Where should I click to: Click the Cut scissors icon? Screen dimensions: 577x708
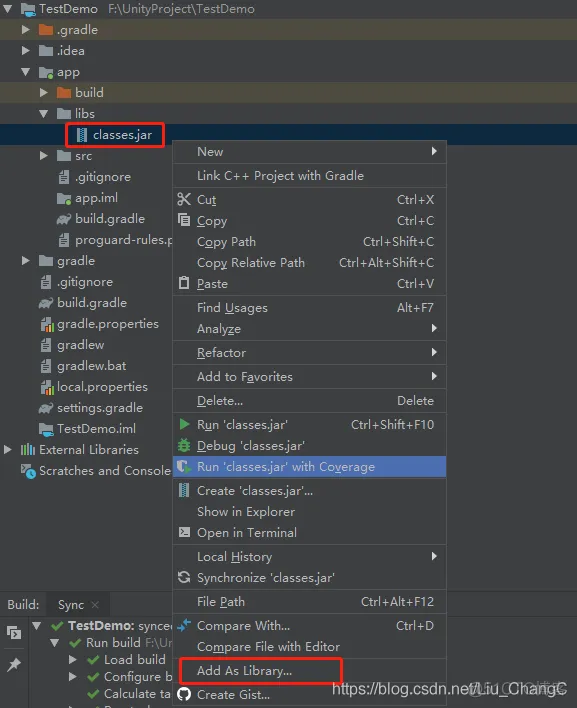coord(184,199)
